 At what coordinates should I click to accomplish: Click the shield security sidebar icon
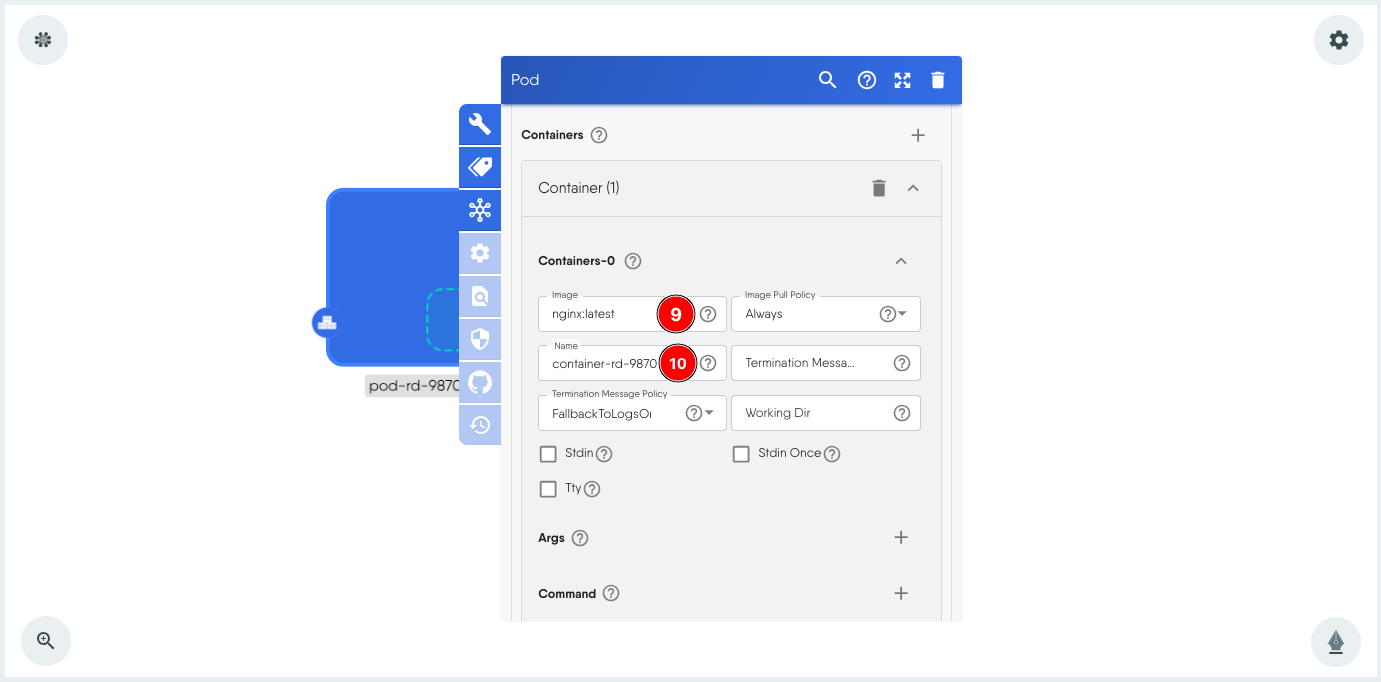(480, 339)
